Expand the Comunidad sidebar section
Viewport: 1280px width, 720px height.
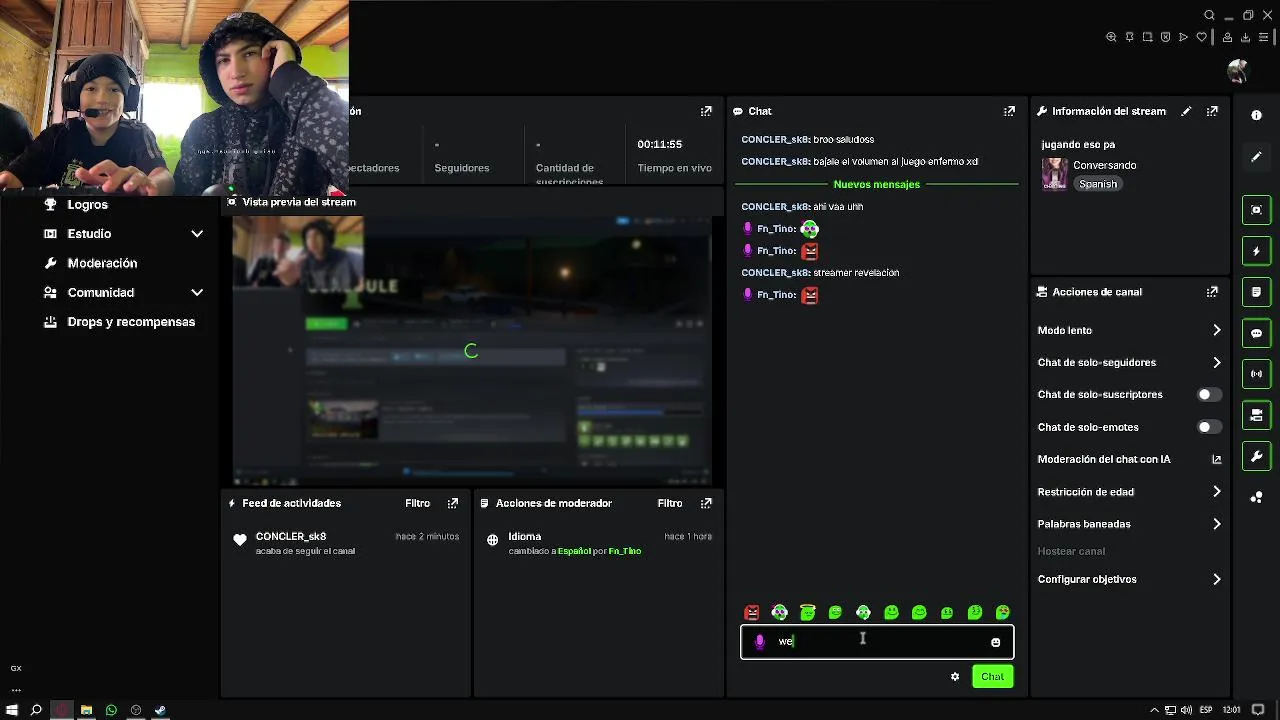pyautogui.click(x=197, y=293)
